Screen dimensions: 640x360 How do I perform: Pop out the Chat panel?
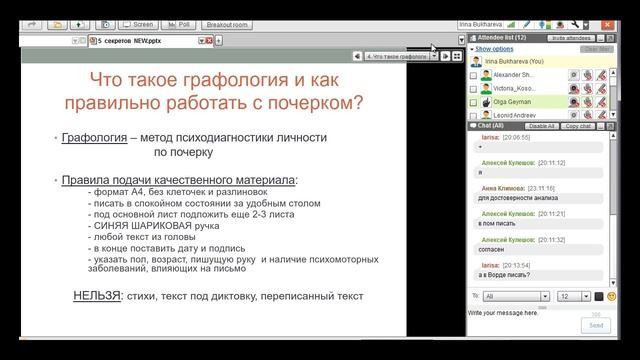(610, 126)
